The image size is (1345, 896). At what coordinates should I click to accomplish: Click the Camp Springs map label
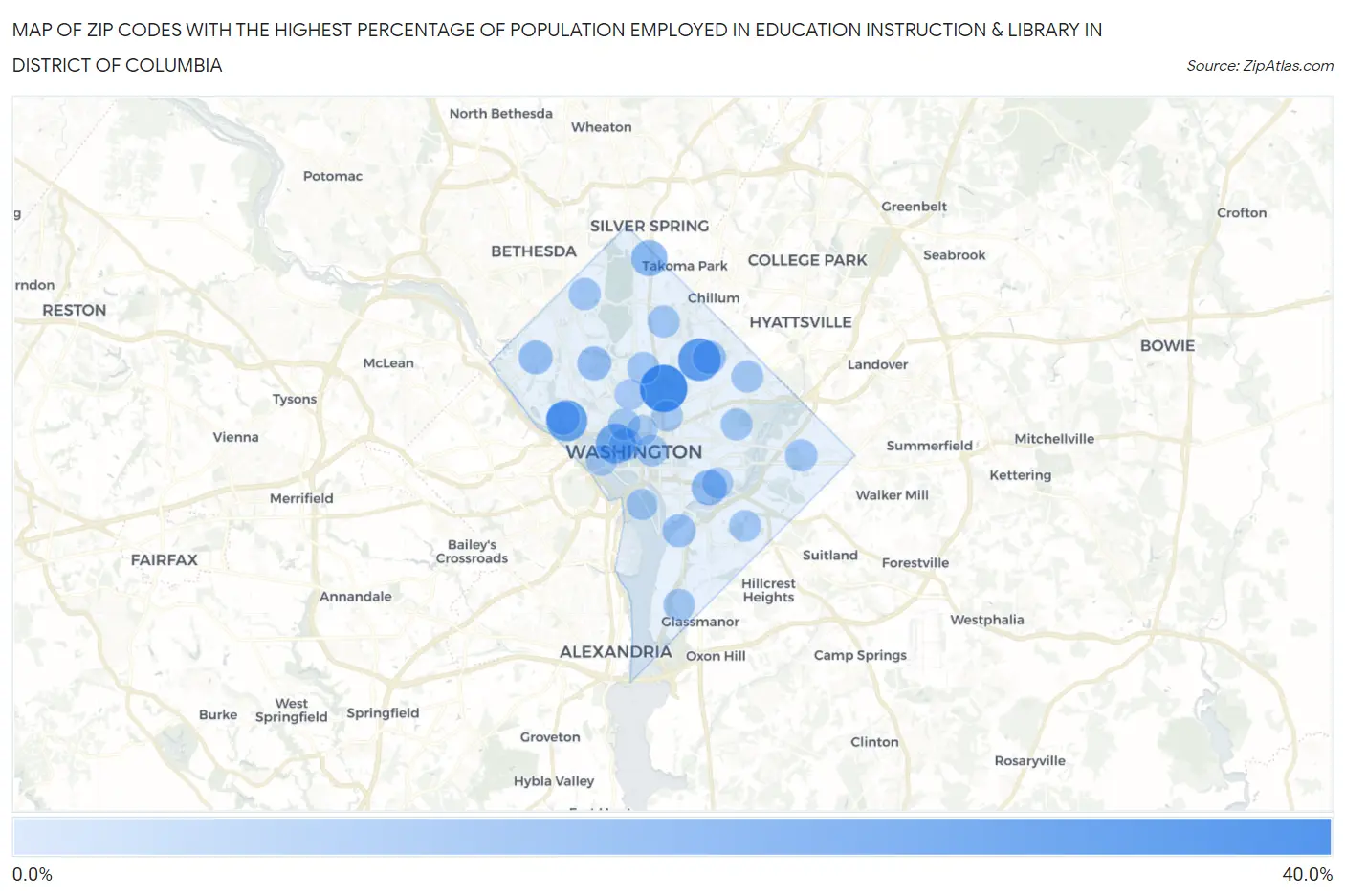[x=860, y=655]
